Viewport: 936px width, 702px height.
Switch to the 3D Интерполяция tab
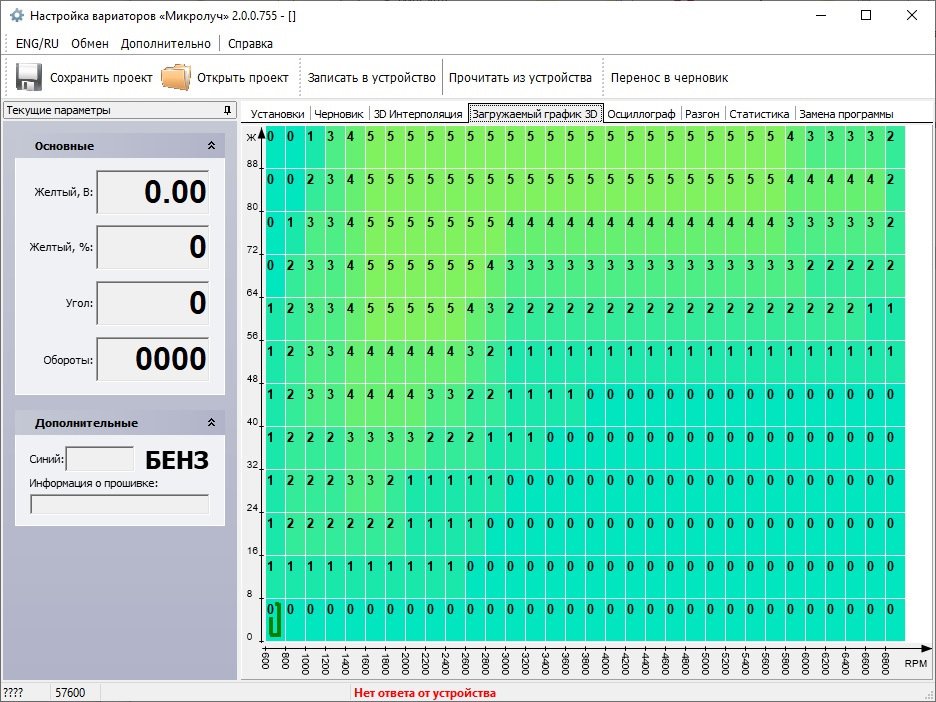pos(418,114)
